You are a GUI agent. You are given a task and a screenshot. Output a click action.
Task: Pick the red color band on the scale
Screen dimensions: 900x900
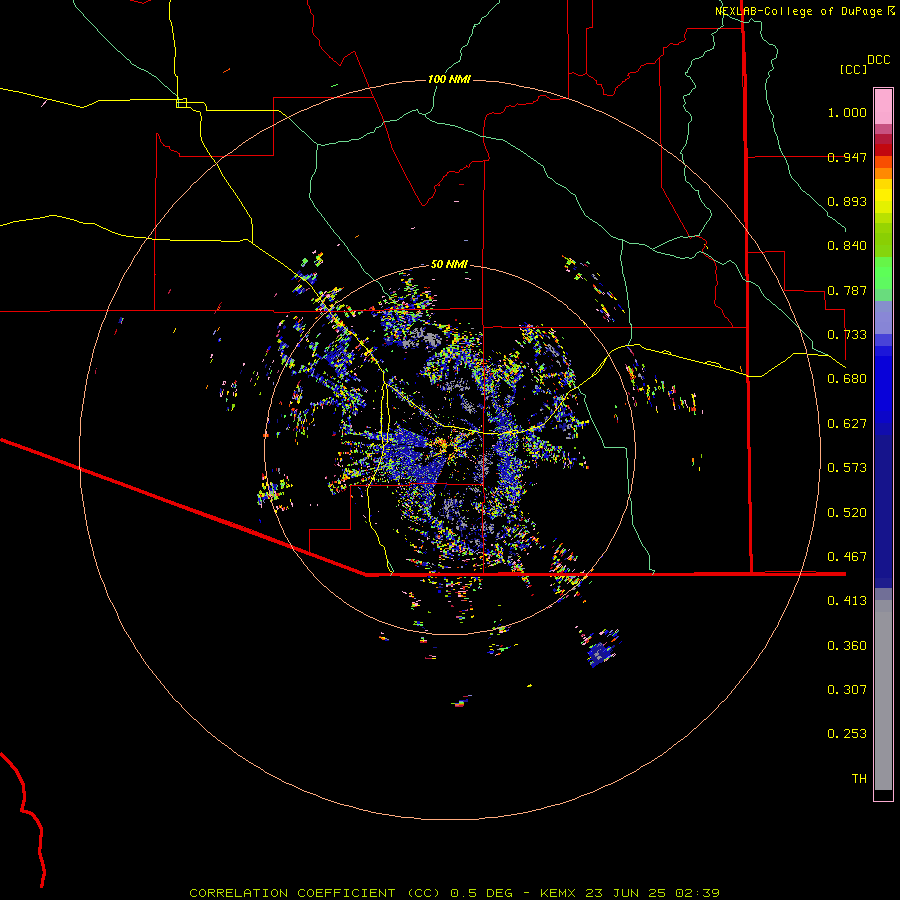[883, 149]
